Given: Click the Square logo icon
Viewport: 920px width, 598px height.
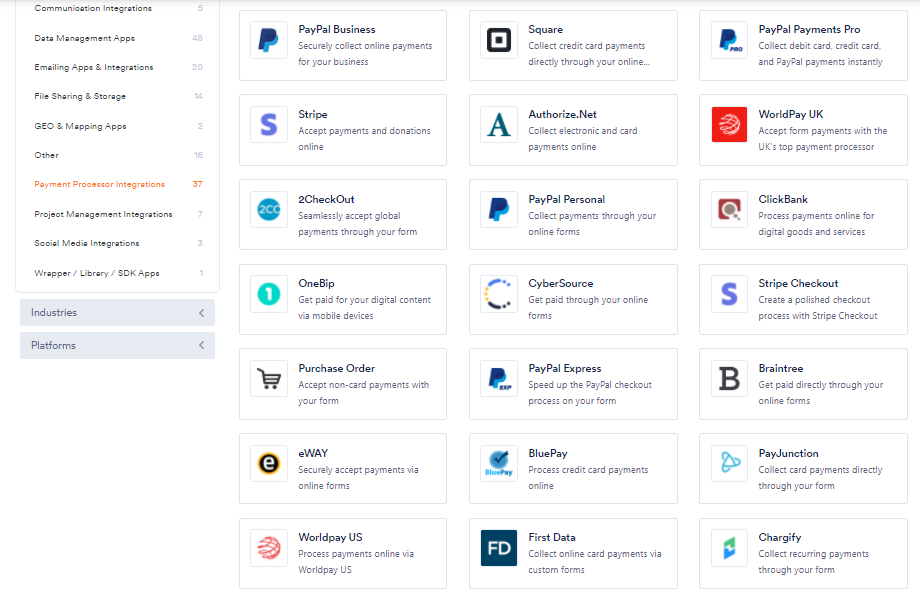Looking at the screenshot, I should (x=499, y=40).
